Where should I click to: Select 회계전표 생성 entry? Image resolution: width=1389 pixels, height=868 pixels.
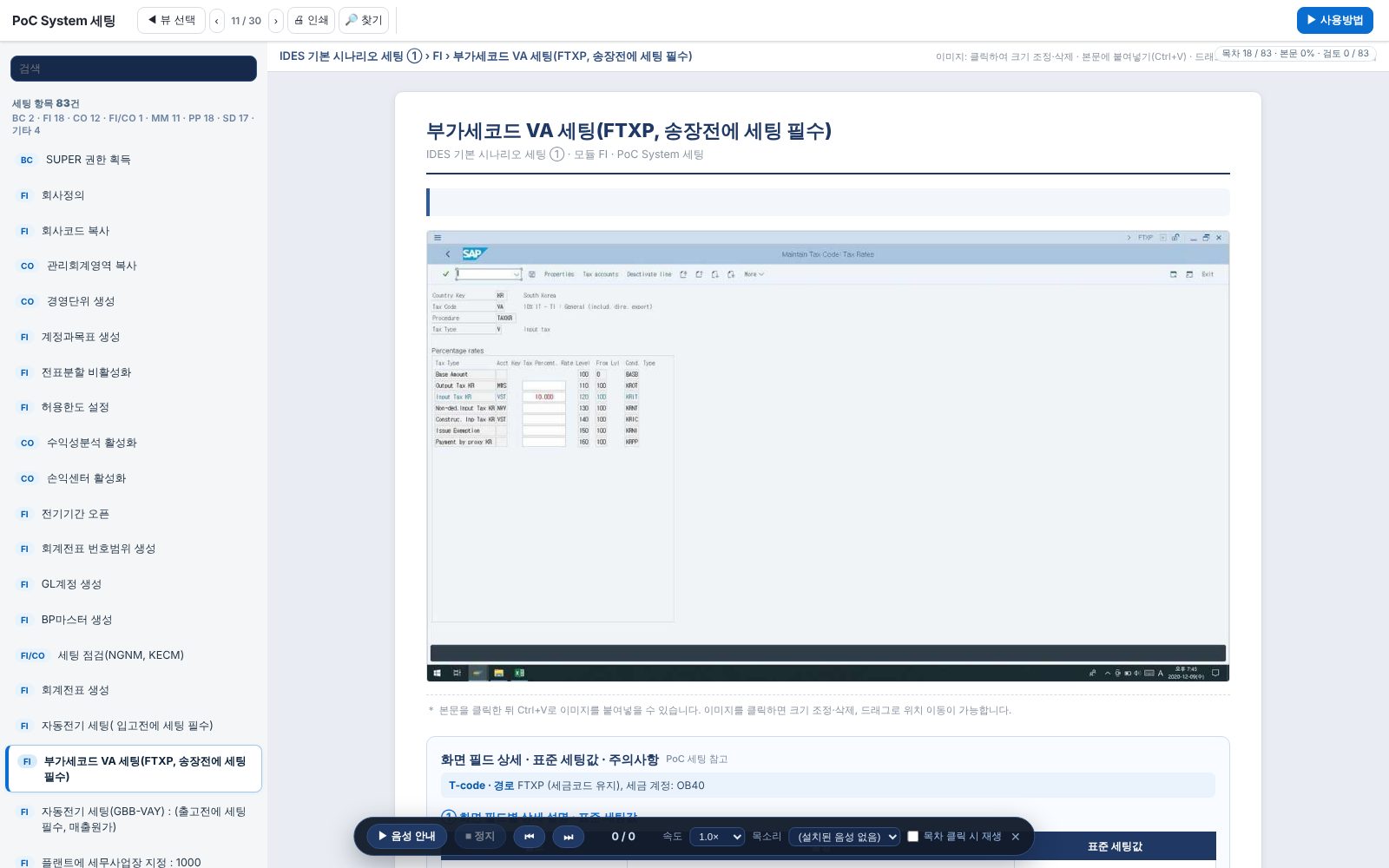134,690
